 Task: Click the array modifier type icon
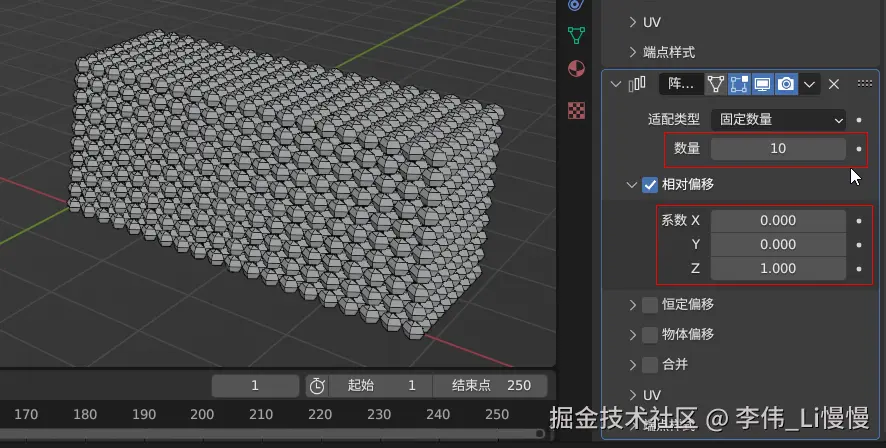click(x=637, y=84)
